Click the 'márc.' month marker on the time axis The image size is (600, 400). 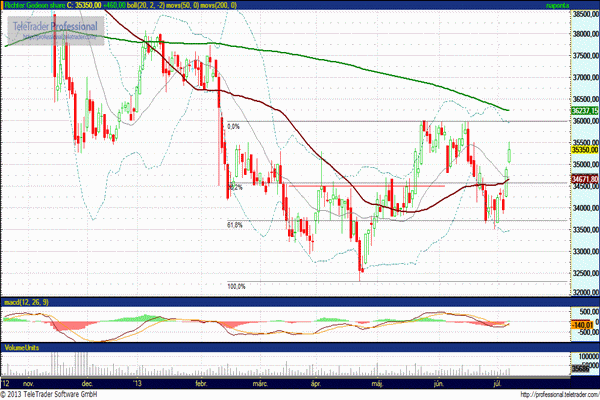pos(262,382)
